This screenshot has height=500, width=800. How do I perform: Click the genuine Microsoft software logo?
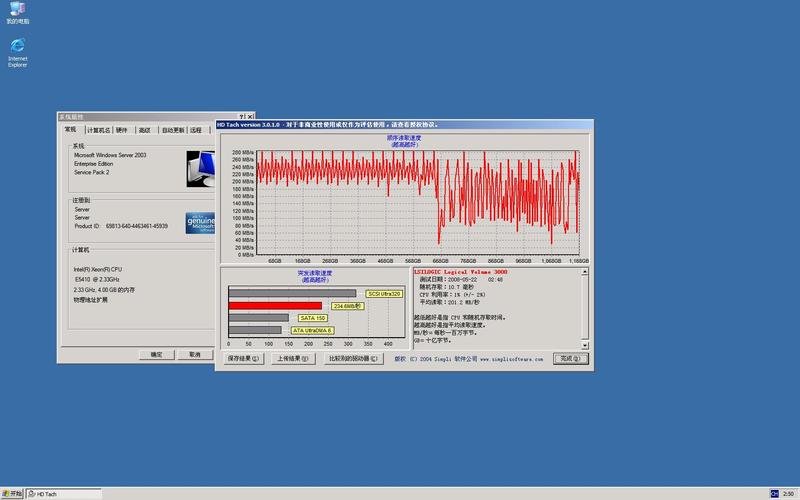200,223
